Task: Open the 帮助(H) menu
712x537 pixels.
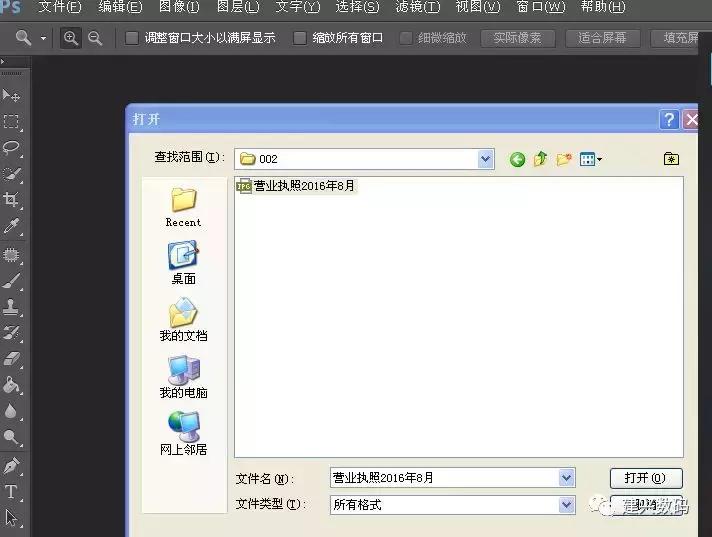Action: point(603,7)
